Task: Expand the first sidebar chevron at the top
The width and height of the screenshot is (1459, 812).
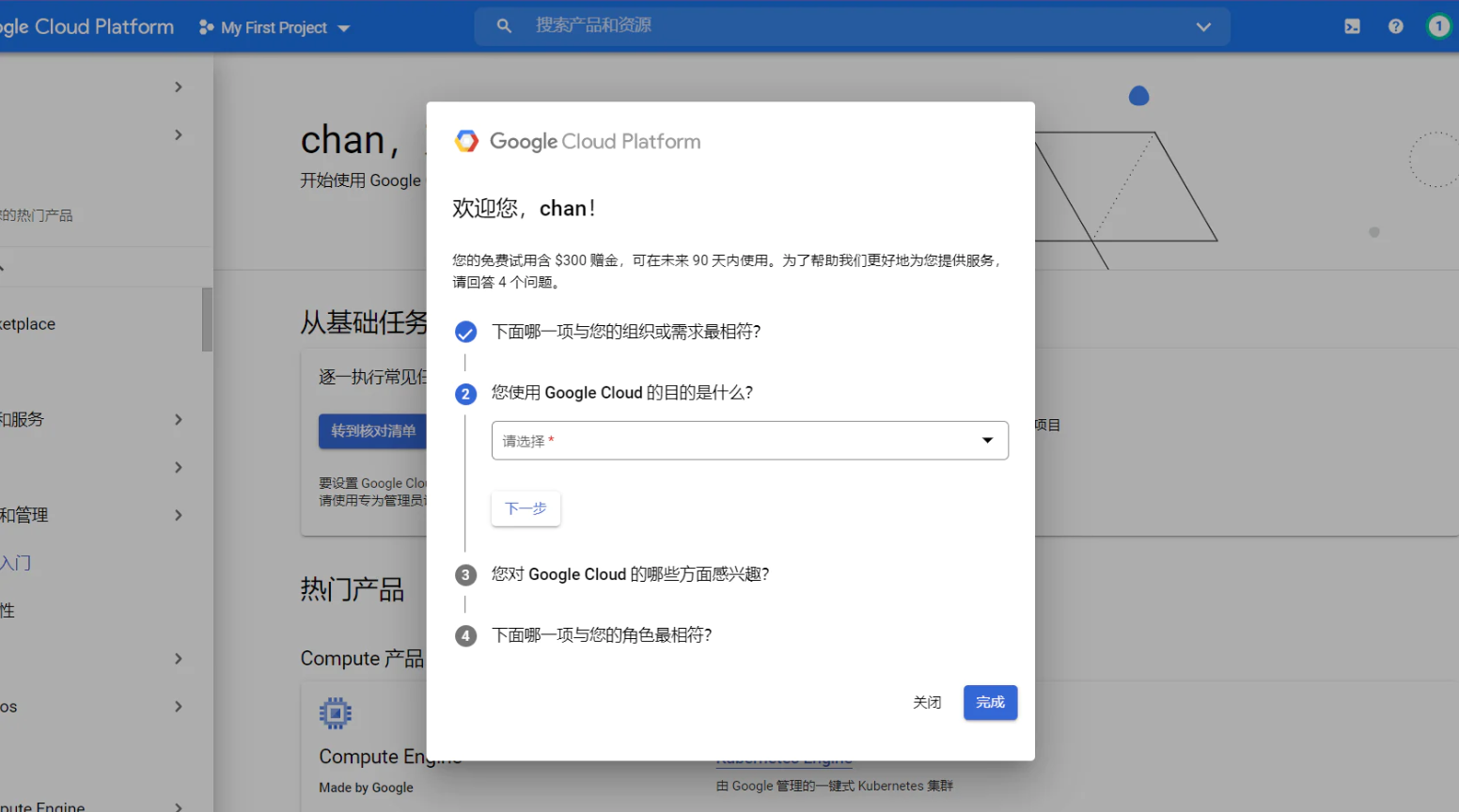Action: [178, 87]
